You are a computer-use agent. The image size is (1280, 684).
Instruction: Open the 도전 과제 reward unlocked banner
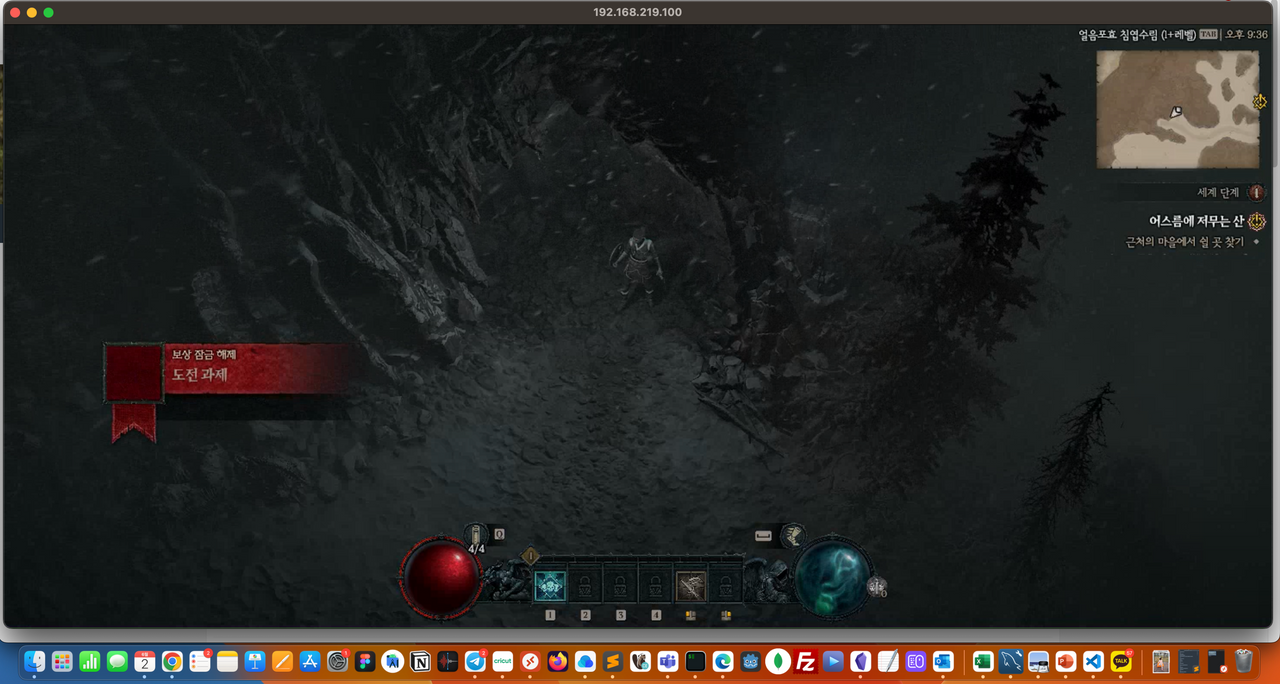230,370
